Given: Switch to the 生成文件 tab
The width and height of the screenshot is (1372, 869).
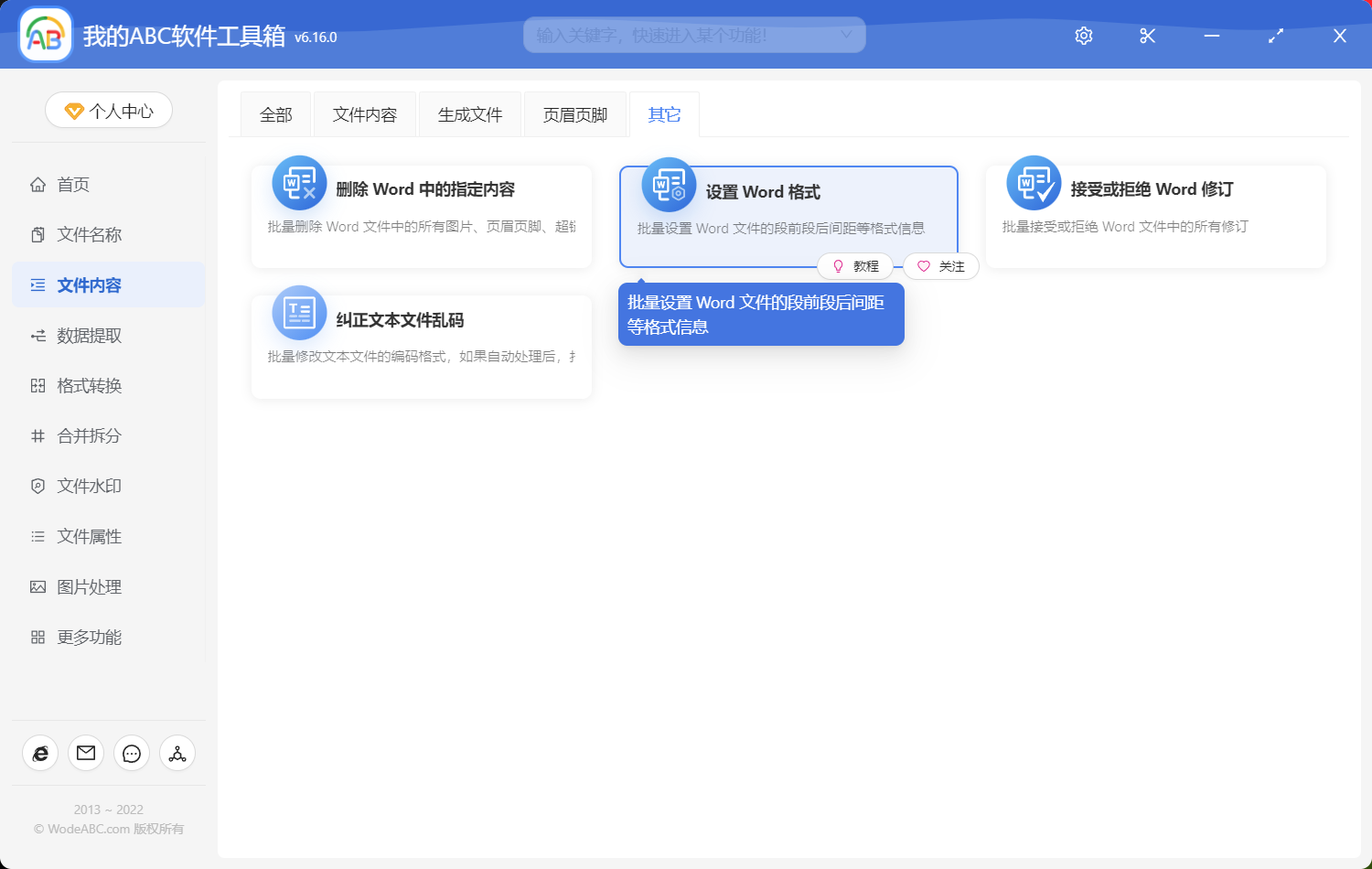Looking at the screenshot, I should click(x=469, y=113).
